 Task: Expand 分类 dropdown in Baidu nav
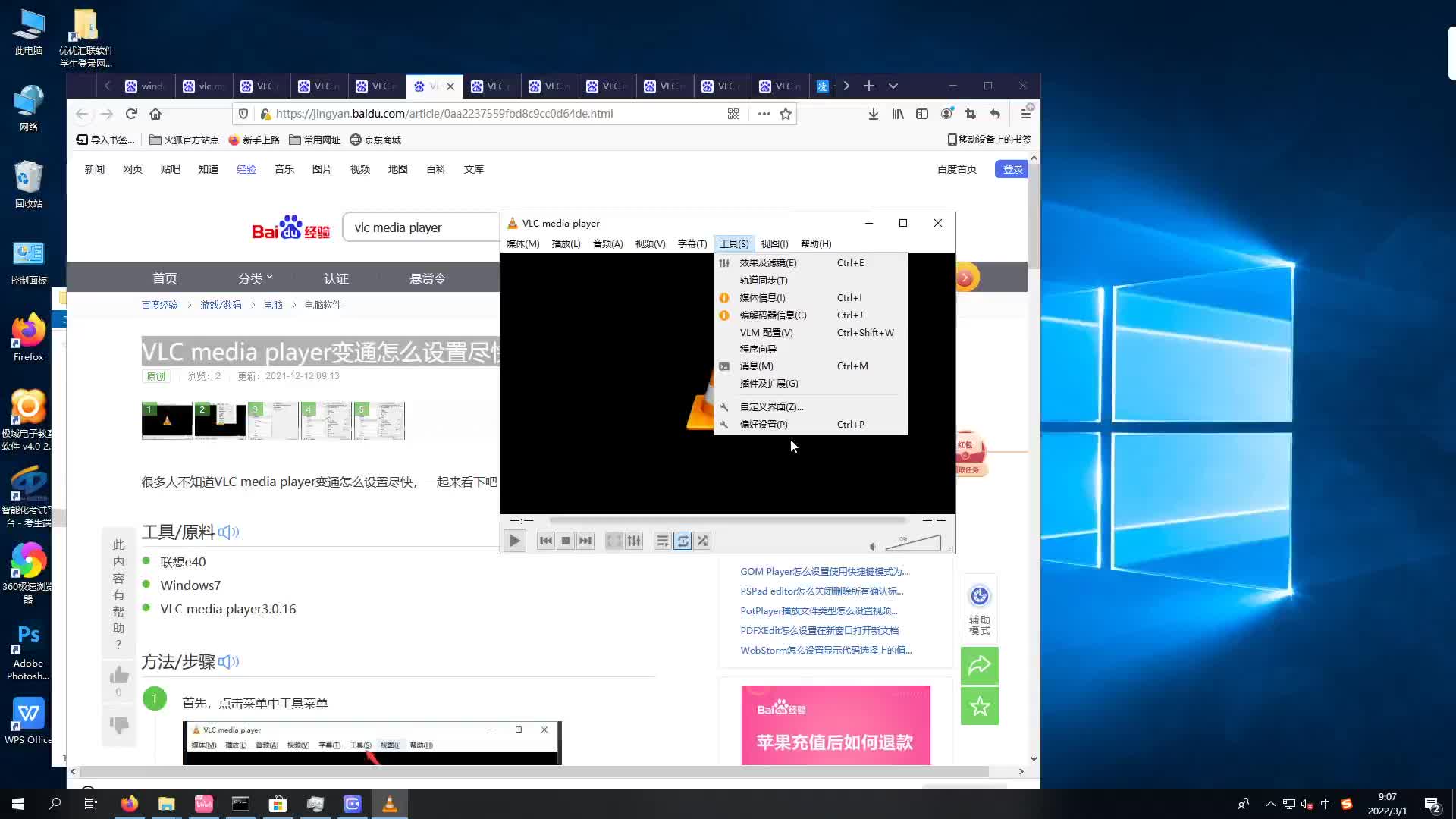point(255,278)
